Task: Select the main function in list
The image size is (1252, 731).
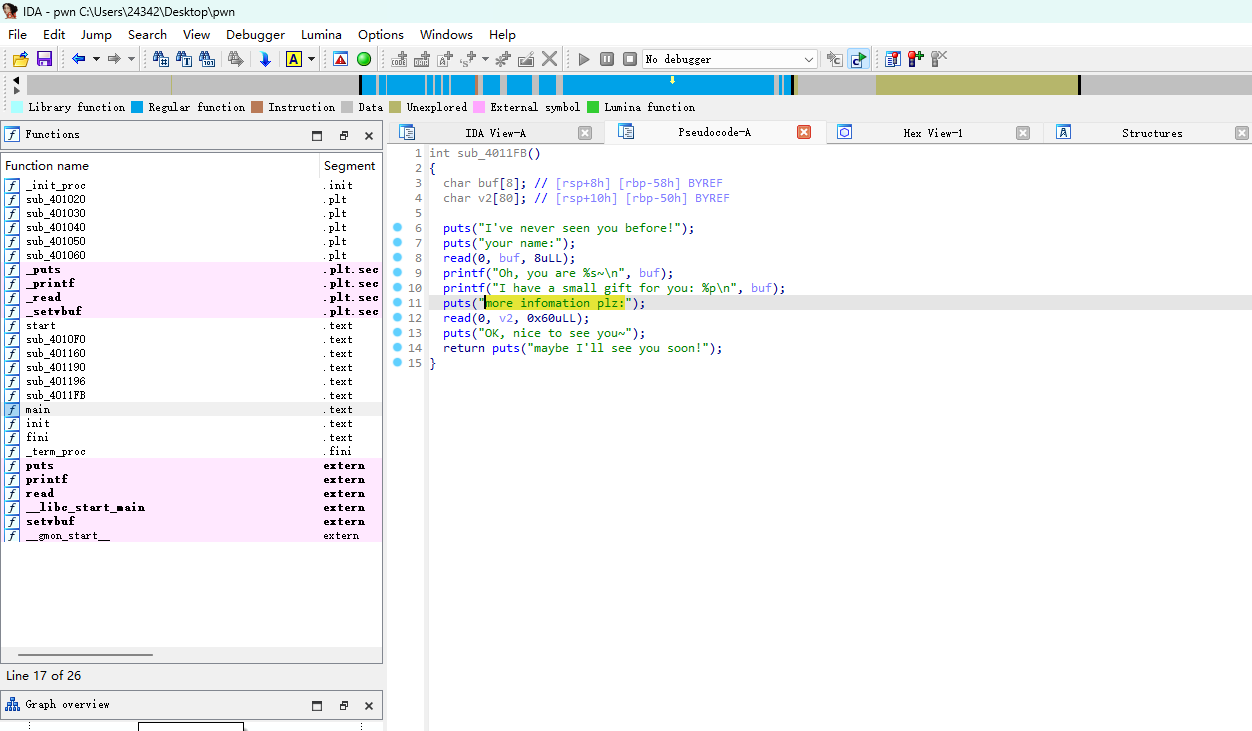Action: pyautogui.click(x=38, y=409)
